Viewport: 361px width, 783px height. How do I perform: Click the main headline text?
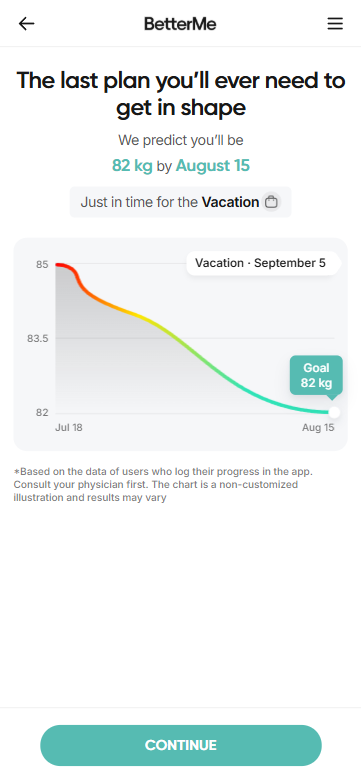[x=181, y=94]
